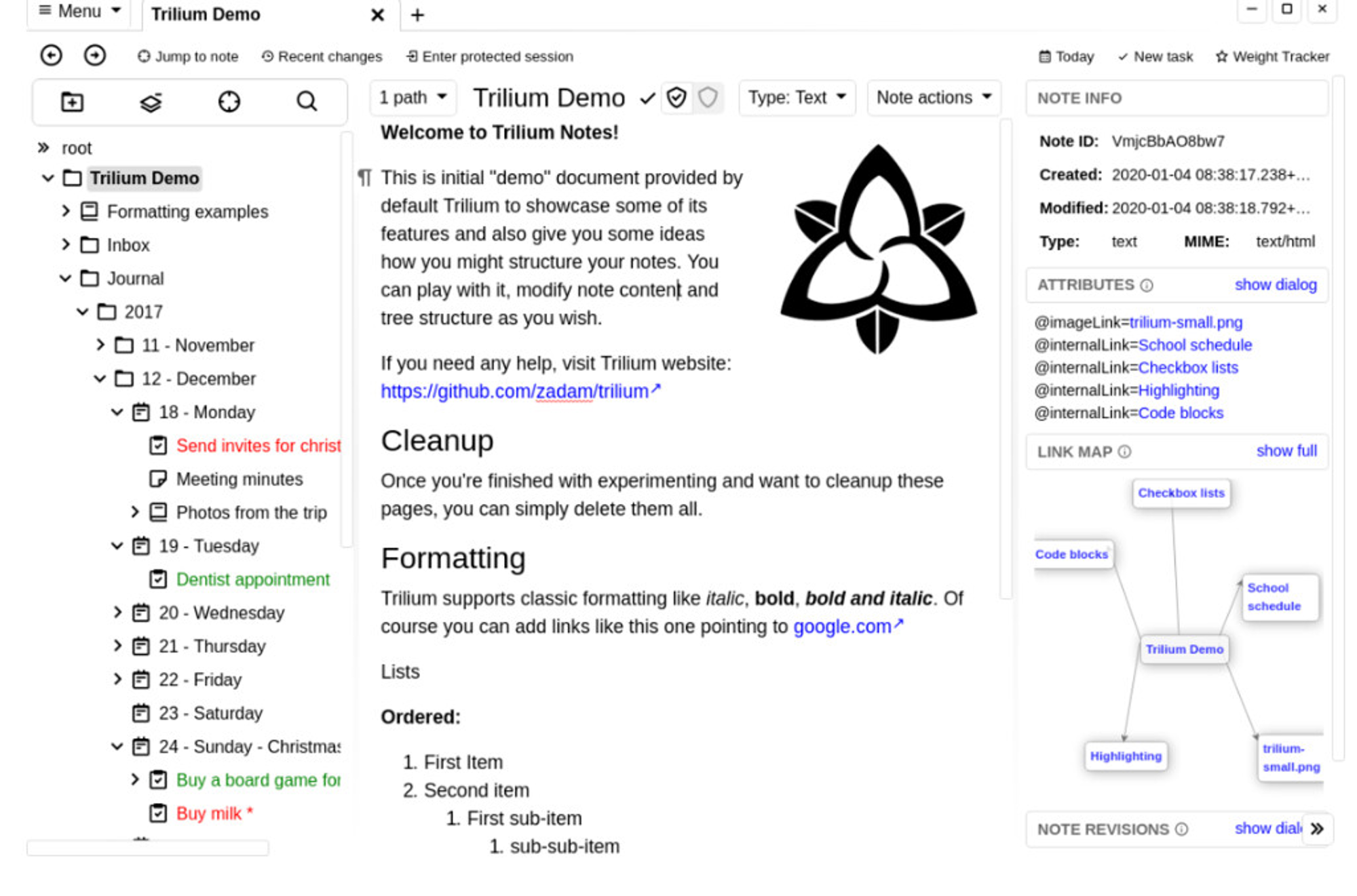Screen dimensions: 1357x896
Task: Expand the 11 - November node
Action: (100, 345)
